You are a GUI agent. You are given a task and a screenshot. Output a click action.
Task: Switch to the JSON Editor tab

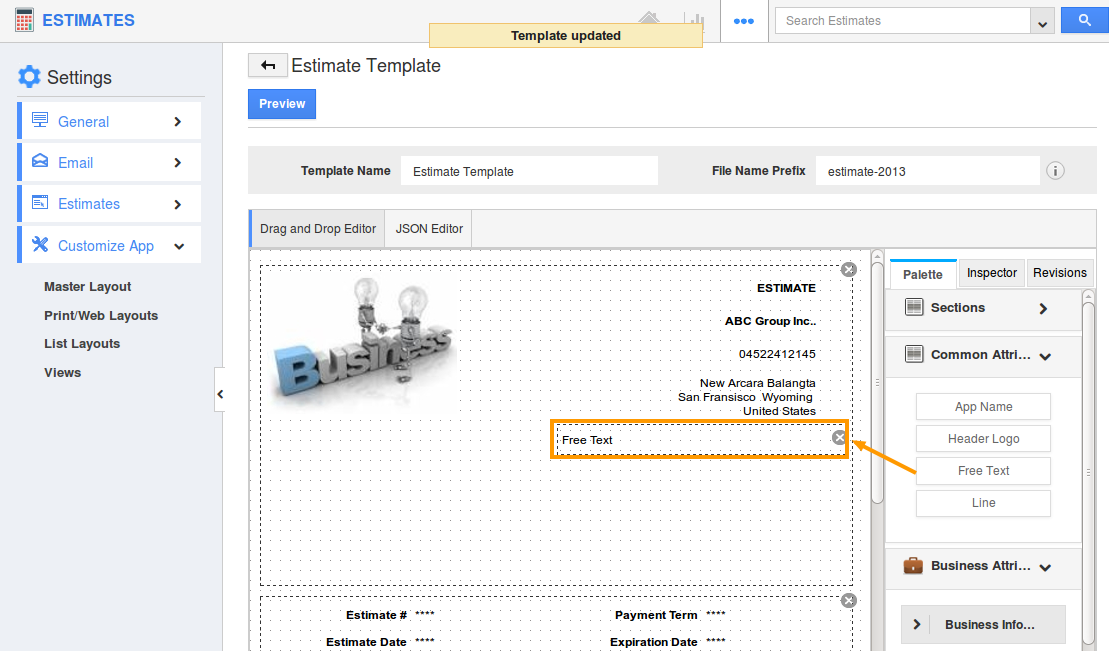pyautogui.click(x=429, y=229)
